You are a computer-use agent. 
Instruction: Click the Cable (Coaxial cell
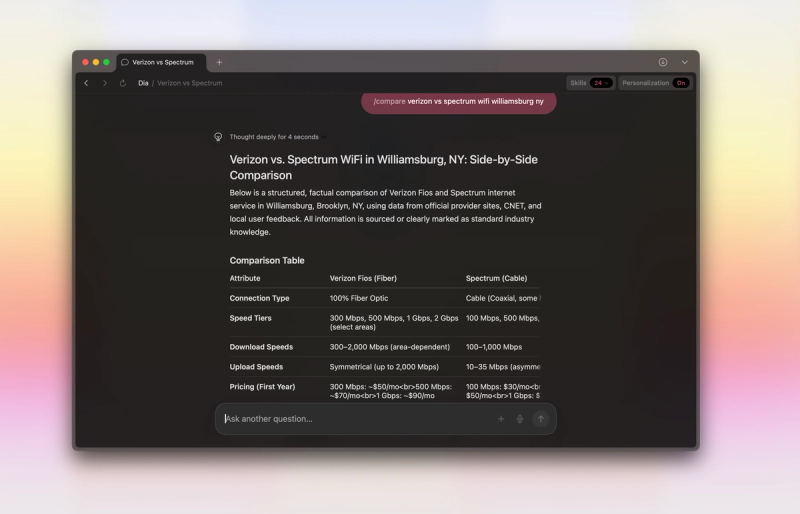tap(503, 298)
